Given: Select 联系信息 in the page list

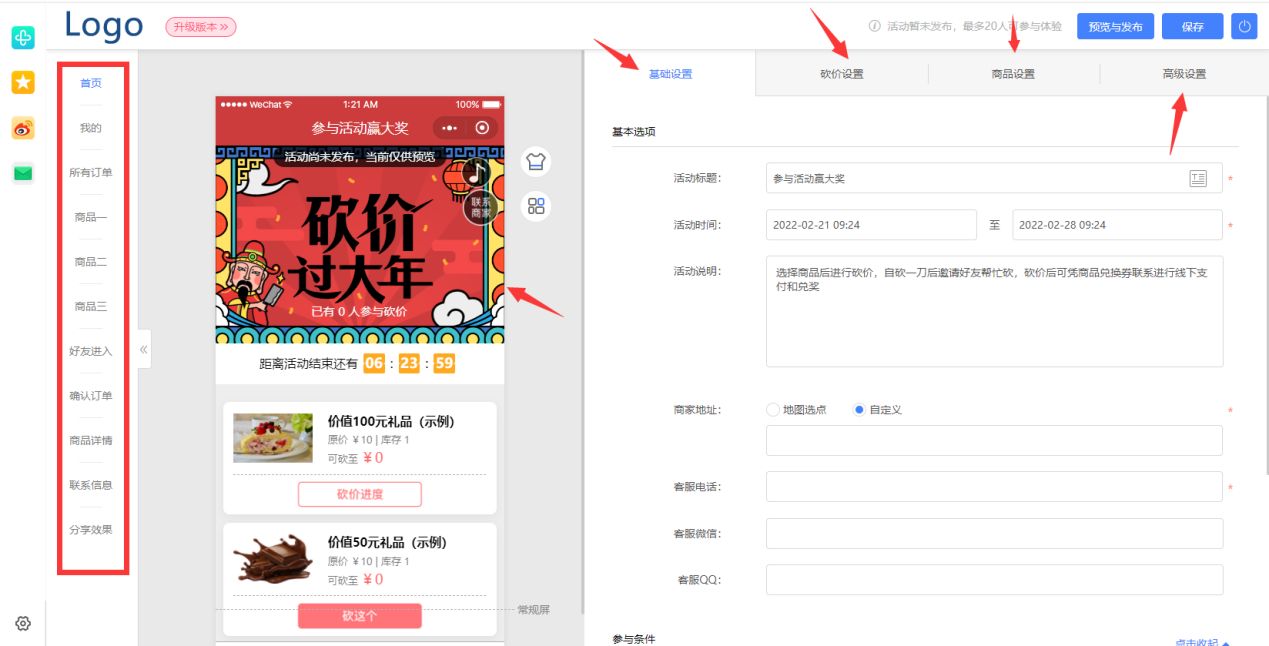Looking at the screenshot, I should (91, 485).
